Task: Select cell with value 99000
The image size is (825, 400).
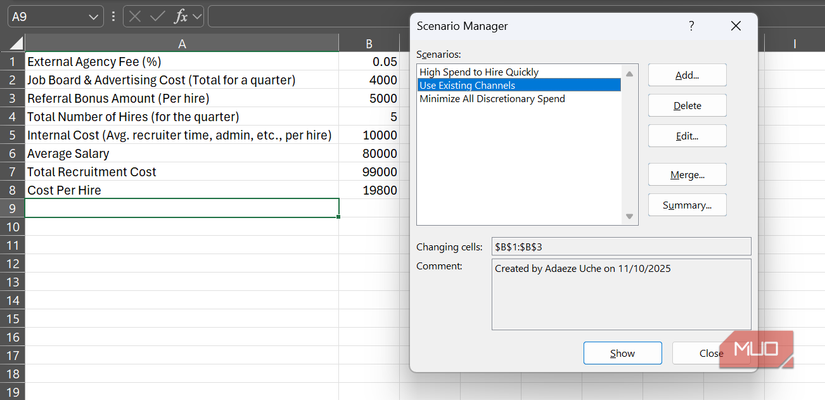Action: (x=369, y=172)
